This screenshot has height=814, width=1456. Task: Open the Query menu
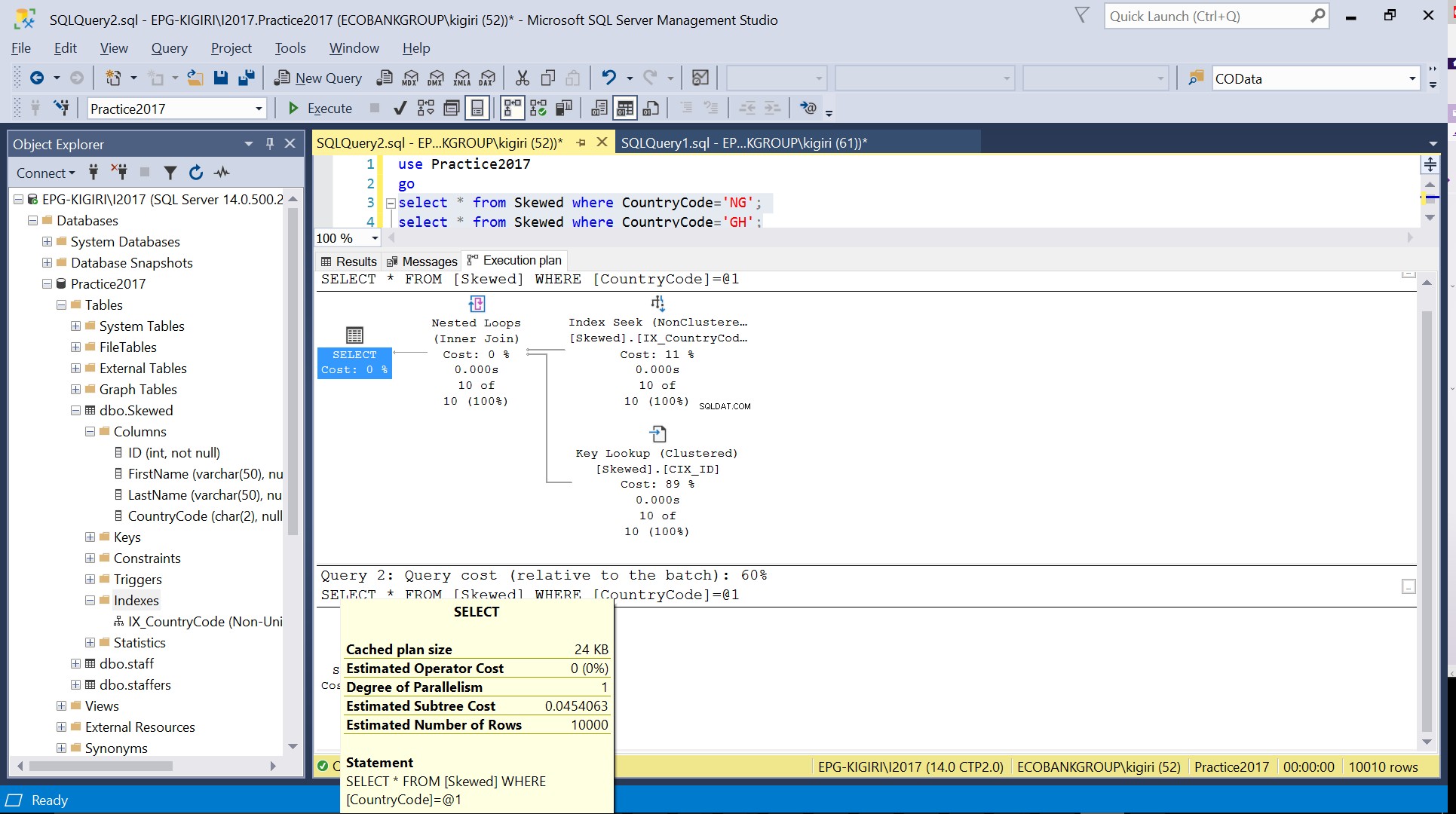pos(169,47)
